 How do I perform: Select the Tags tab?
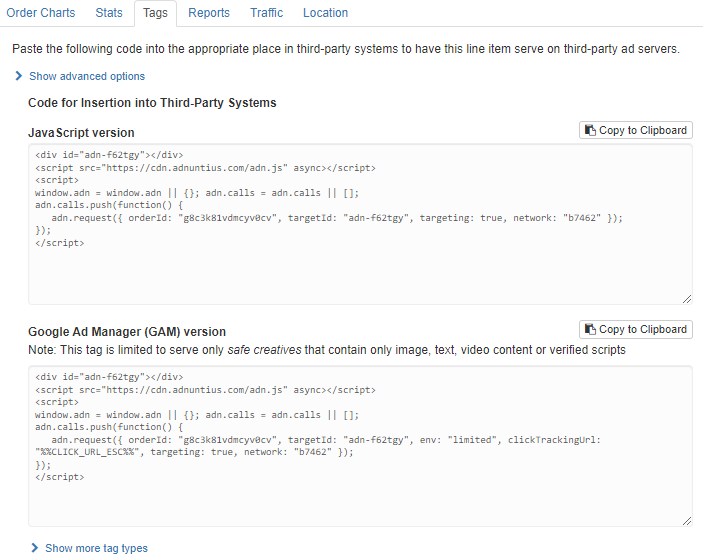pyautogui.click(x=155, y=13)
